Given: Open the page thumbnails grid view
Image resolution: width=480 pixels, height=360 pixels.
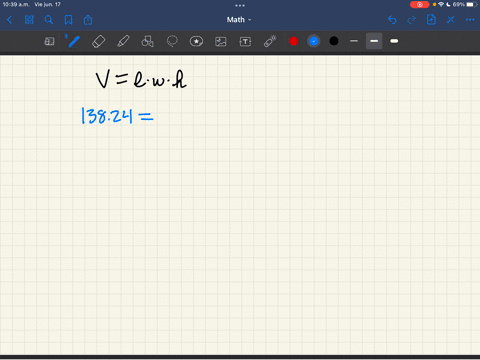Looking at the screenshot, I should coord(29,20).
